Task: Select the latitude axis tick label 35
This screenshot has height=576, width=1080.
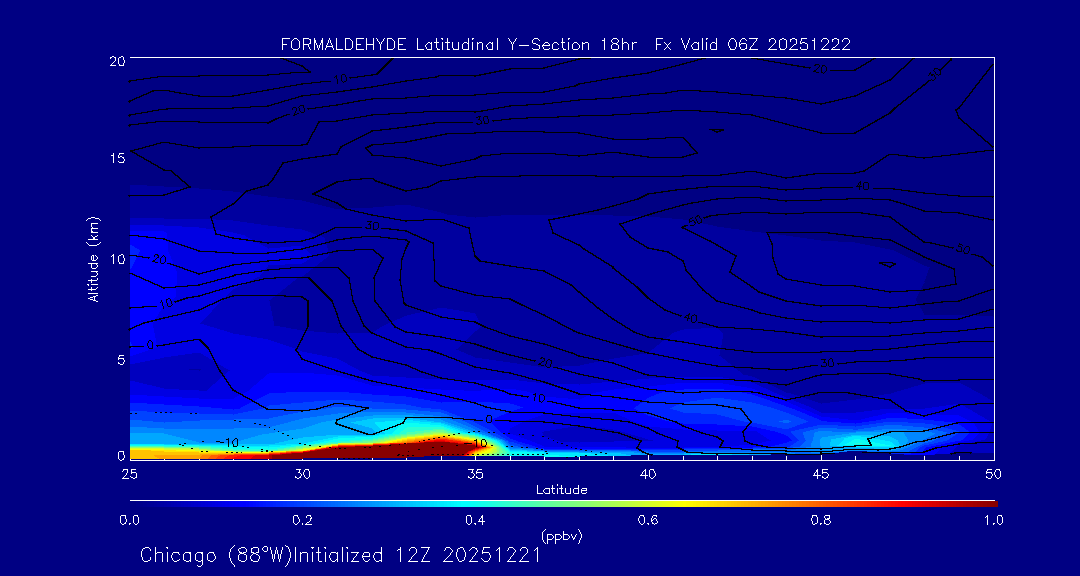Action: point(475,474)
